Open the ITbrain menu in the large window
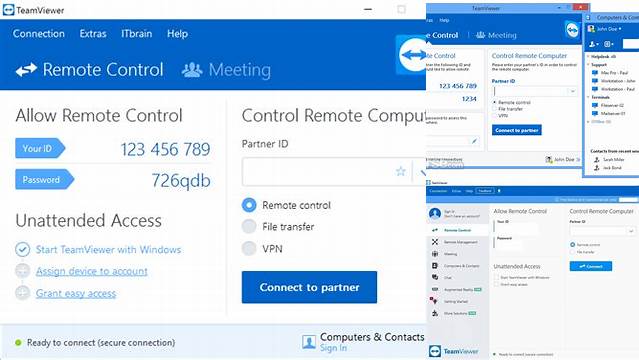Viewport: 639px width, 360px height. pos(137,33)
